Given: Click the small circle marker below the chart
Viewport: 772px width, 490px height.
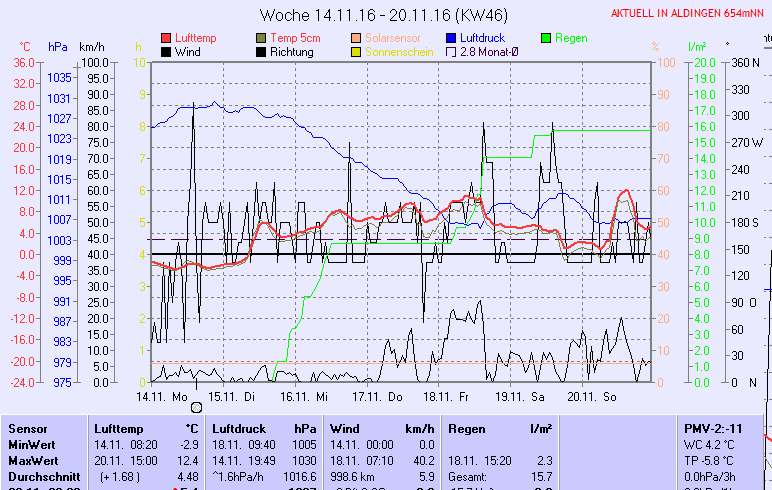Looking at the screenshot, I should point(196,407).
